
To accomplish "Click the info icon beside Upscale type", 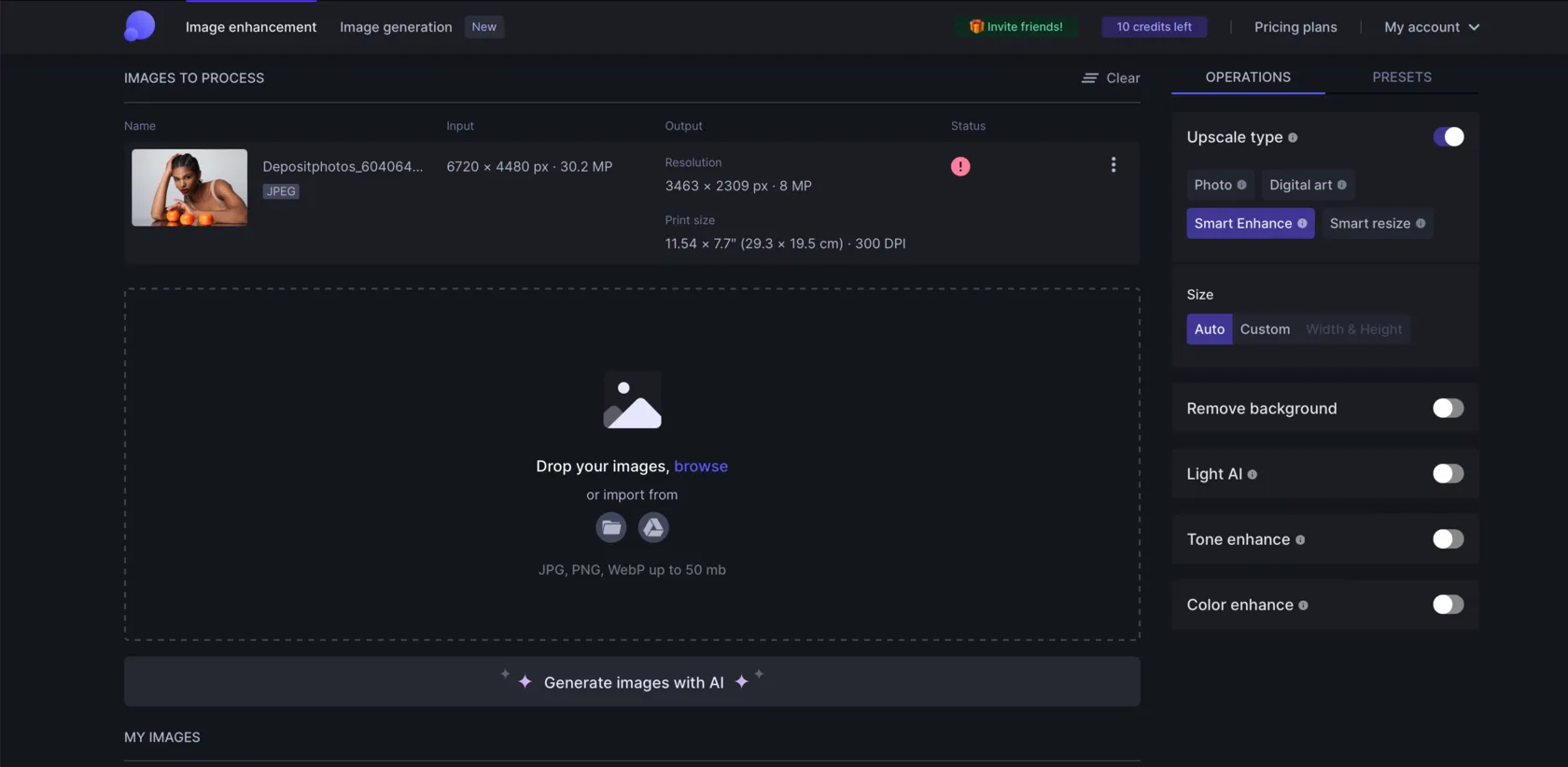I will point(1293,138).
